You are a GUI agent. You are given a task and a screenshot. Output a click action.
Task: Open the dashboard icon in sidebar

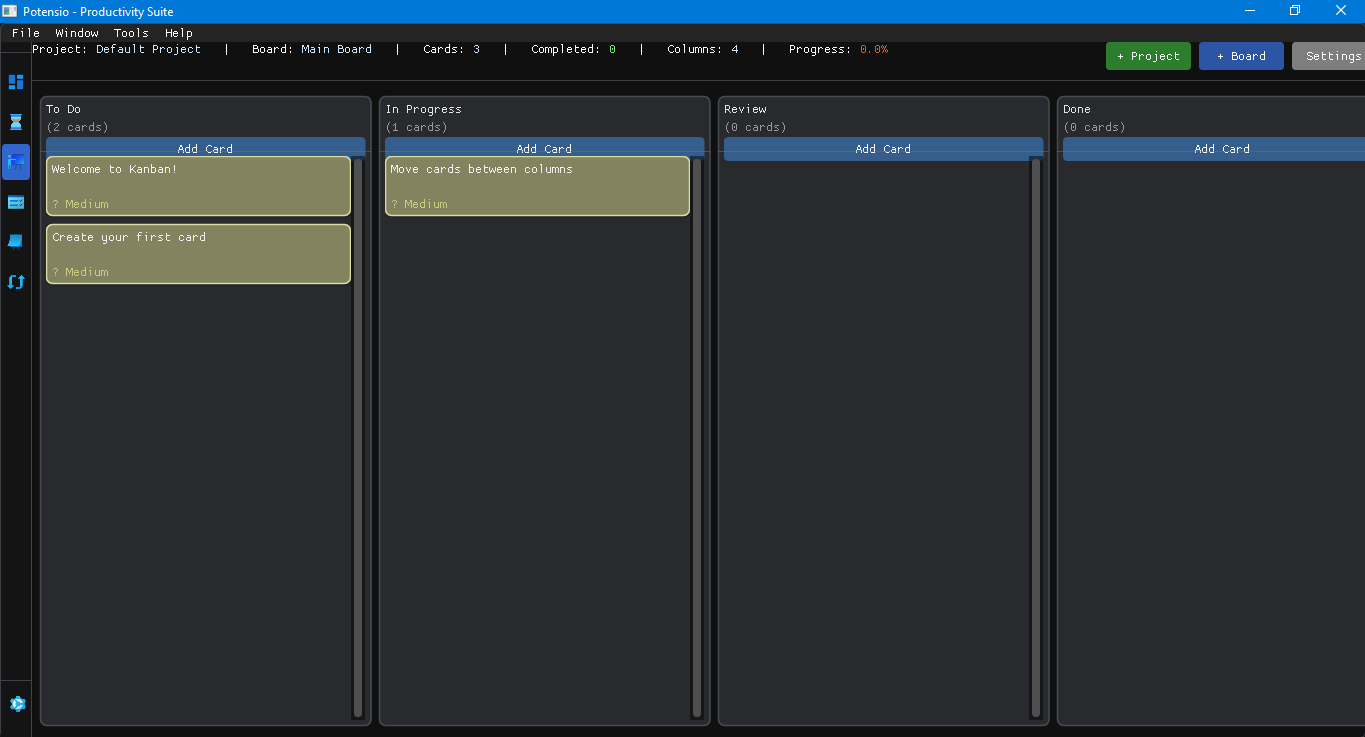pyautogui.click(x=16, y=82)
